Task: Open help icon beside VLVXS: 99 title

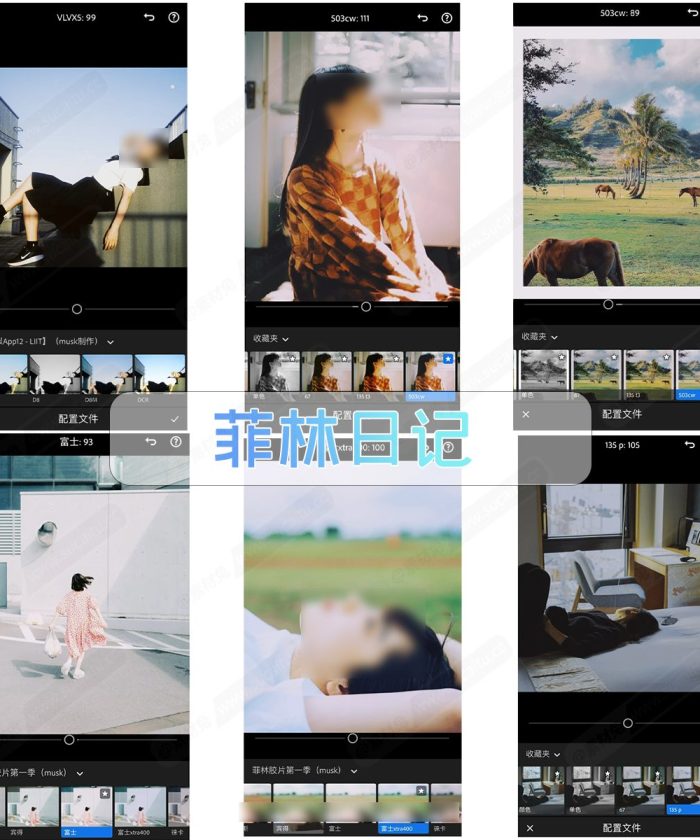Action: point(175,18)
